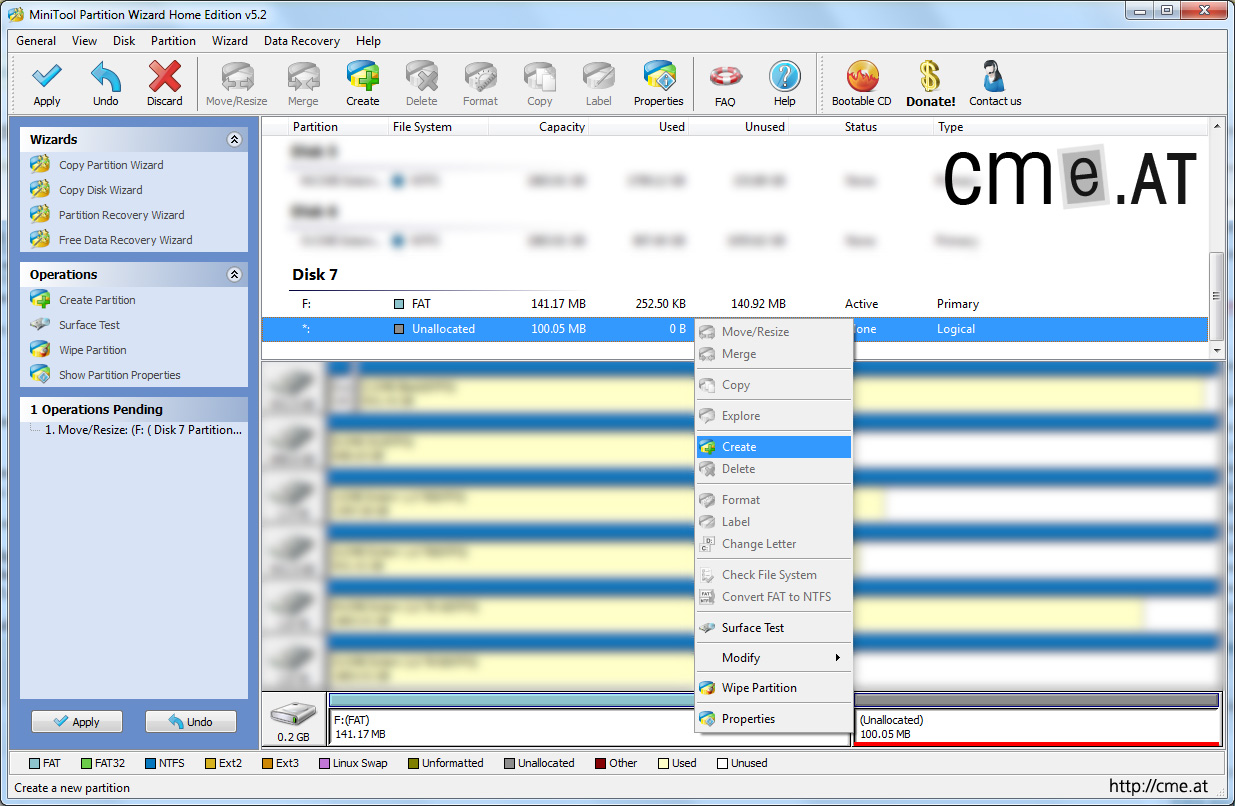The image size is (1235, 806).
Task: Collapse the Wizards panel
Action: point(234,140)
